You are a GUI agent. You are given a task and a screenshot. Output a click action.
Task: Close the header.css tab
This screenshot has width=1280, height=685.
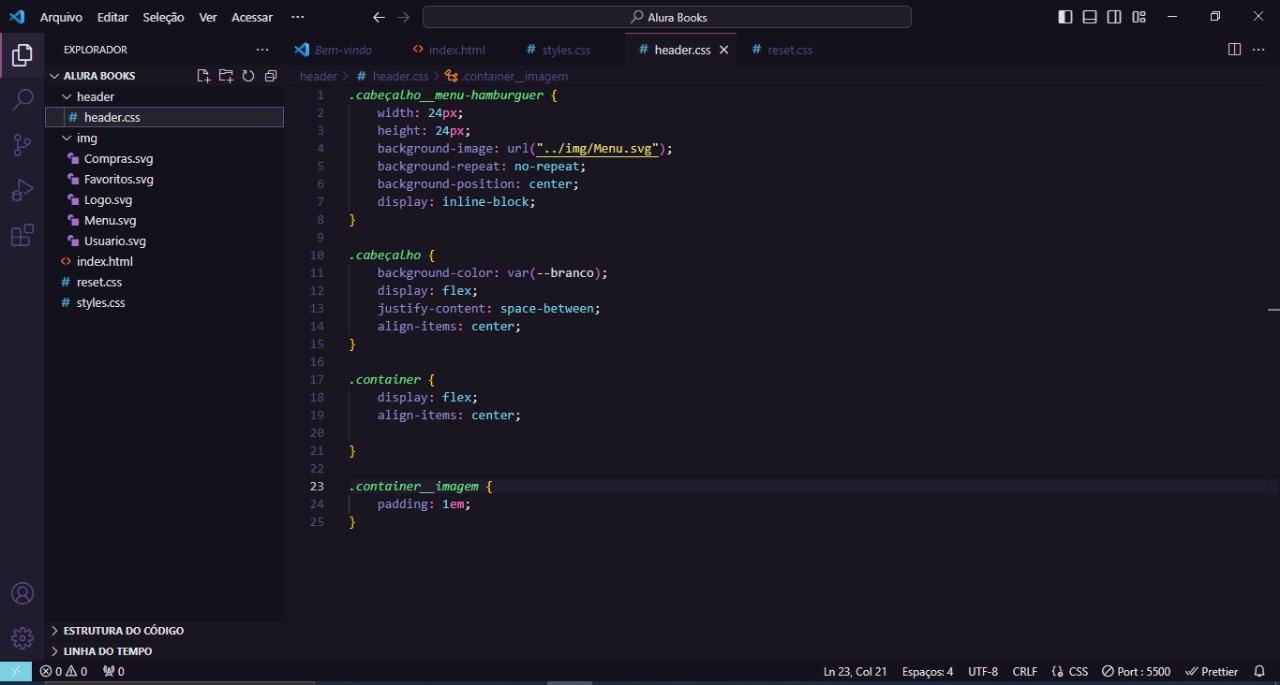point(724,50)
